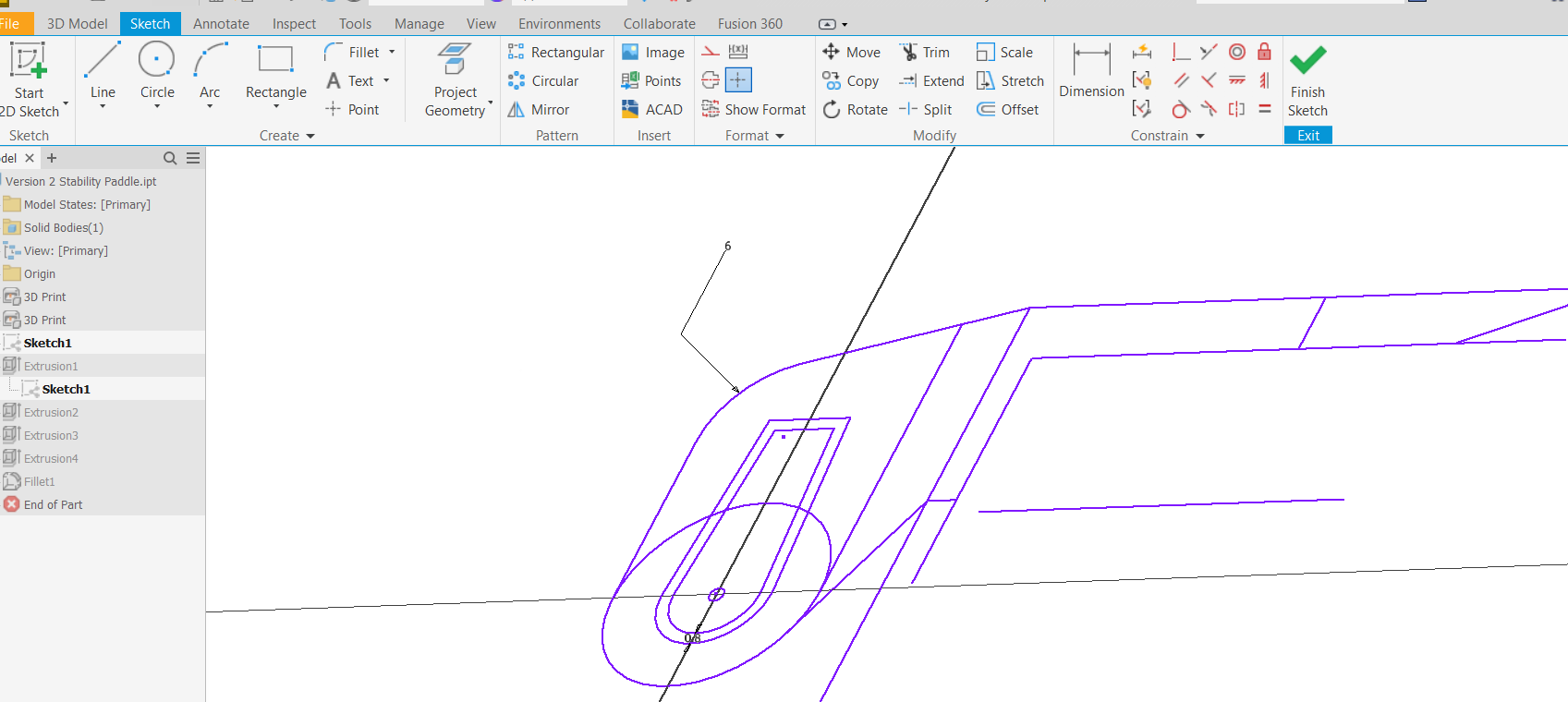Select the Offset tool
Viewport: 1568px width, 702px height.
pyautogui.click(x=1008, y=110)
